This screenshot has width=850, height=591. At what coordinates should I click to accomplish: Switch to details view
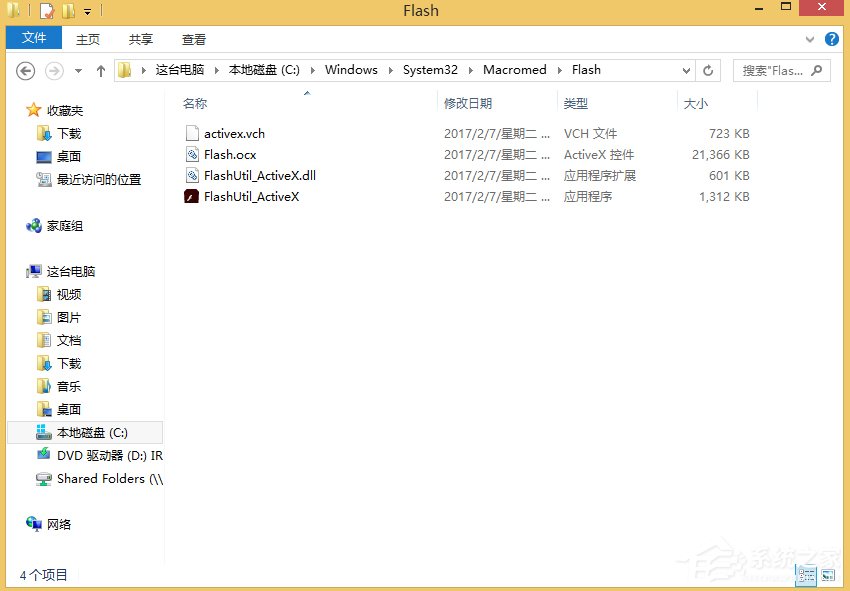coord(806,576)
